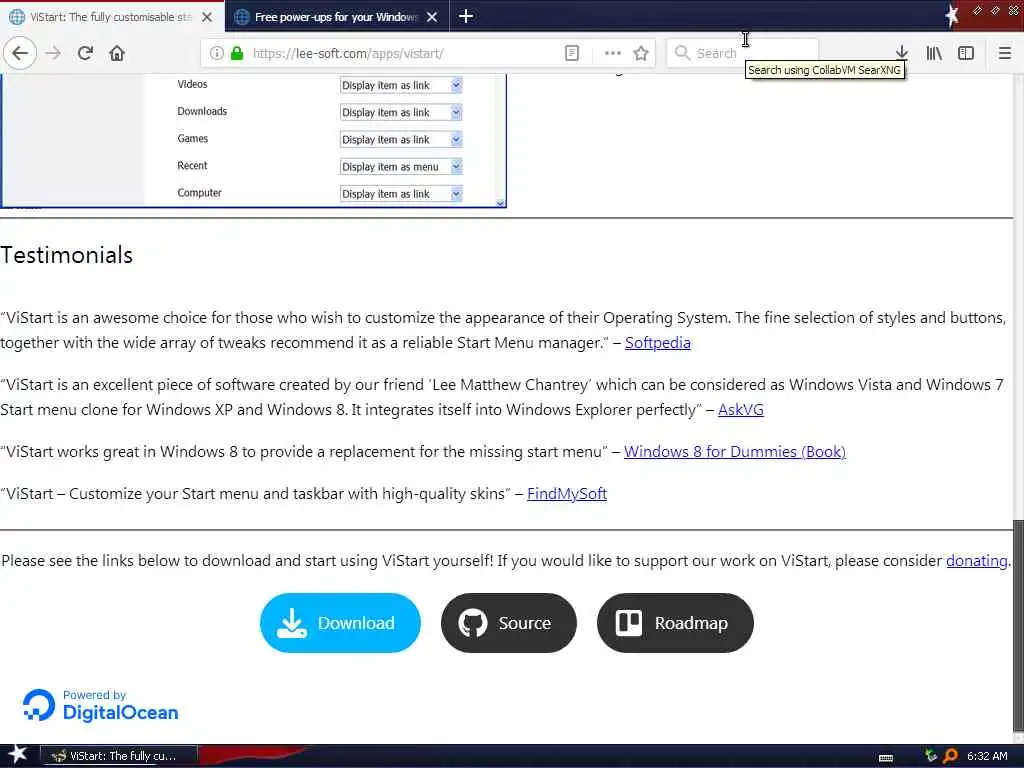Open the GitHub Source button
Screen dimensions: 1024x768
point(509,623)
